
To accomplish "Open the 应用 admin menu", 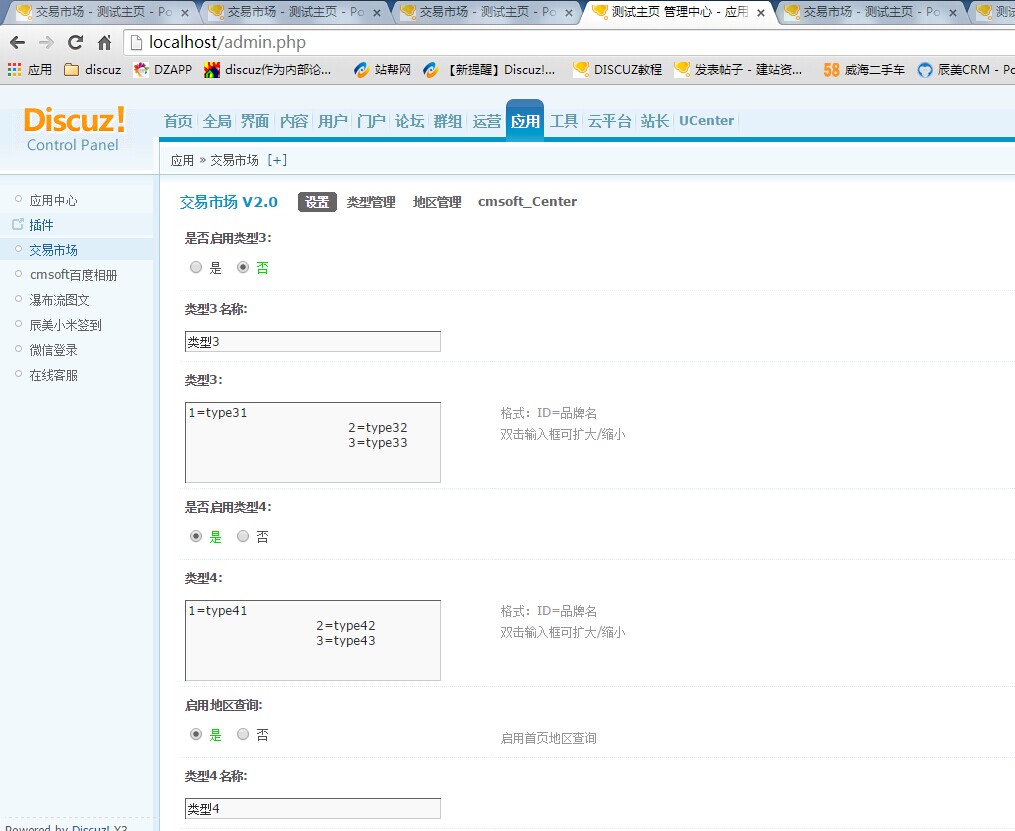I will point(525,121).
